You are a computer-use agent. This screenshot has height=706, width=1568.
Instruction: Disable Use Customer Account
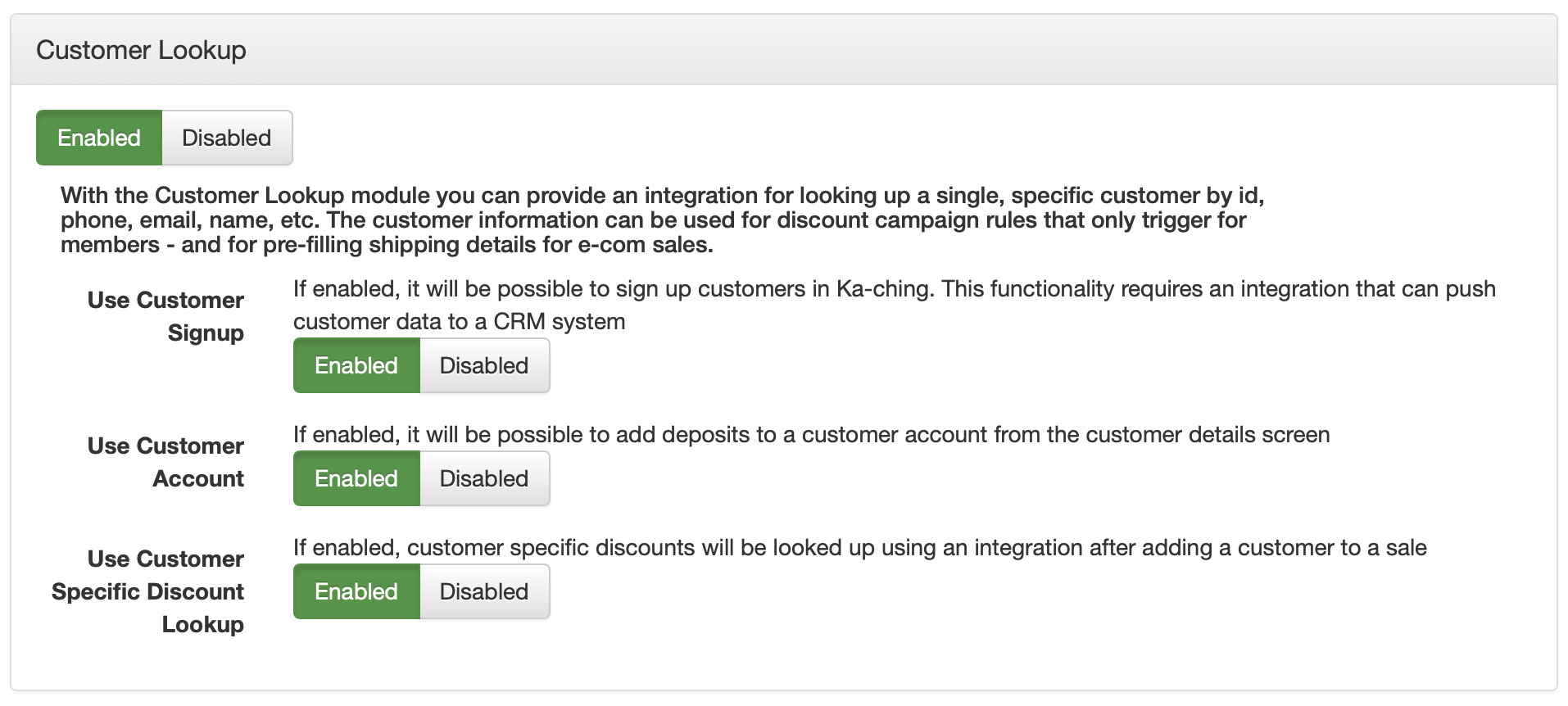pos(484,478)
